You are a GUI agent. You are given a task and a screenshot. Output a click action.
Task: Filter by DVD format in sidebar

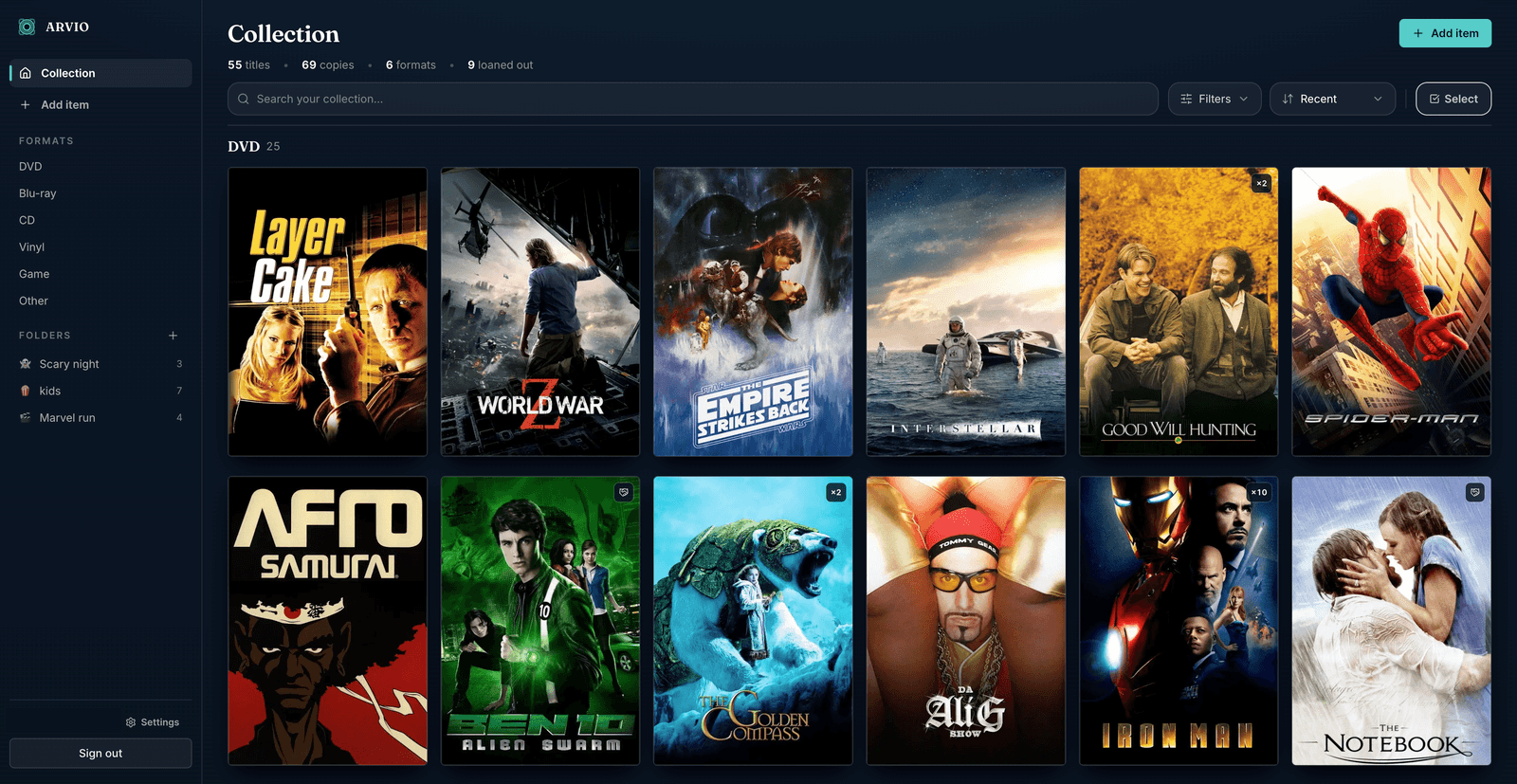coord(30,166)
